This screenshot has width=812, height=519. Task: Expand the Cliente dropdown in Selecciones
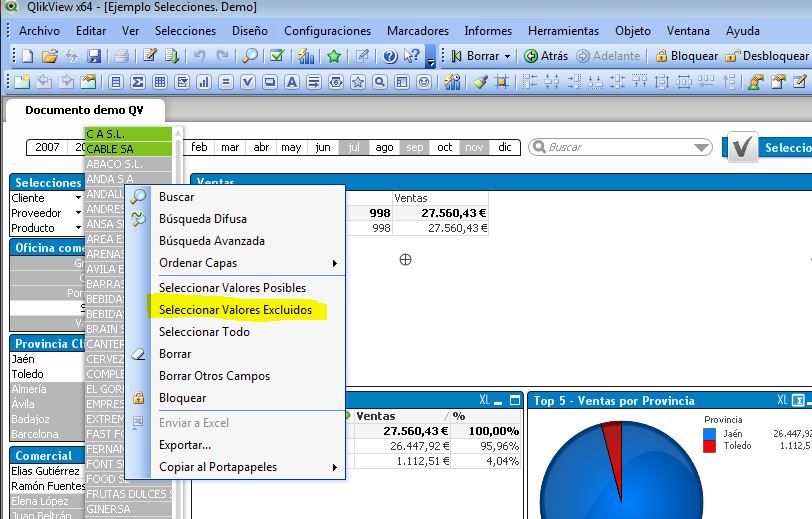click(78, 198)
